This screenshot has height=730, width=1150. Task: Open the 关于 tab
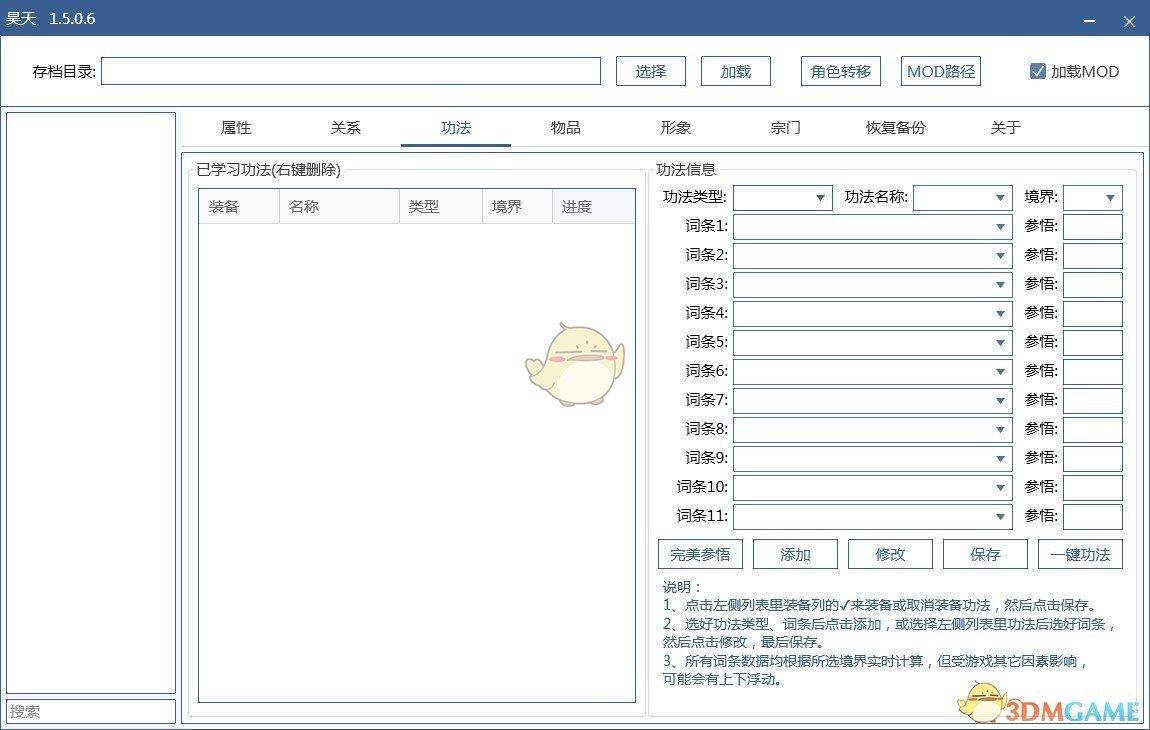(x=1006, y=128)
